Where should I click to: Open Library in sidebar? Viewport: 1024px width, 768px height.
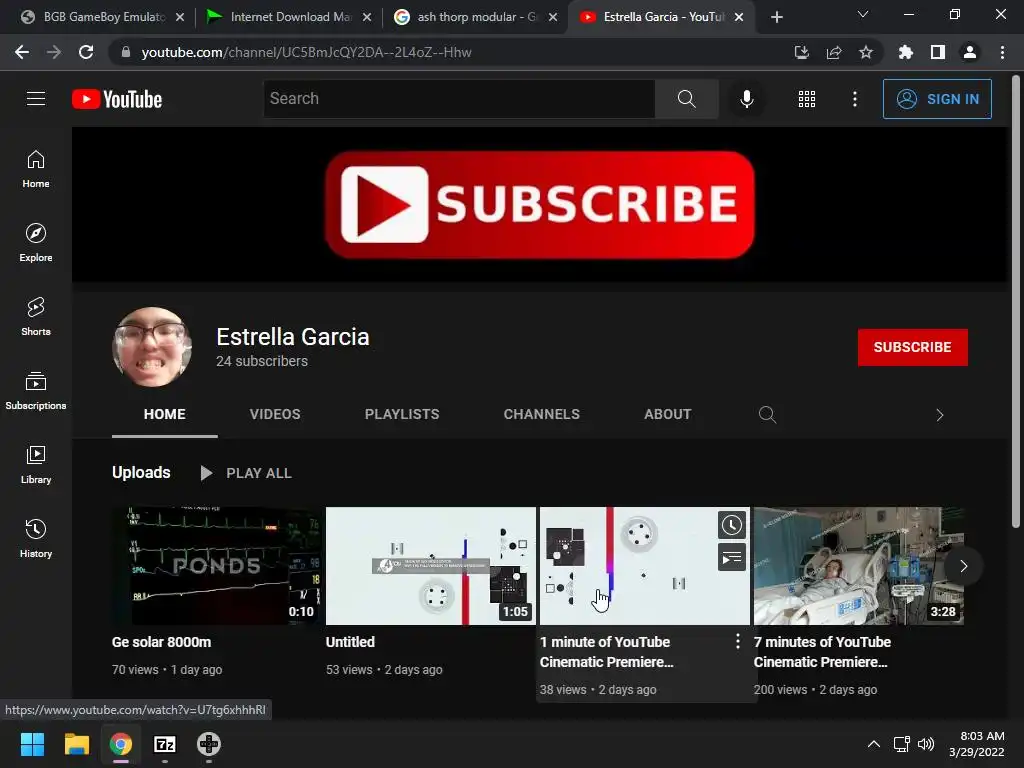pyautogui.click(x=36, y=464)
